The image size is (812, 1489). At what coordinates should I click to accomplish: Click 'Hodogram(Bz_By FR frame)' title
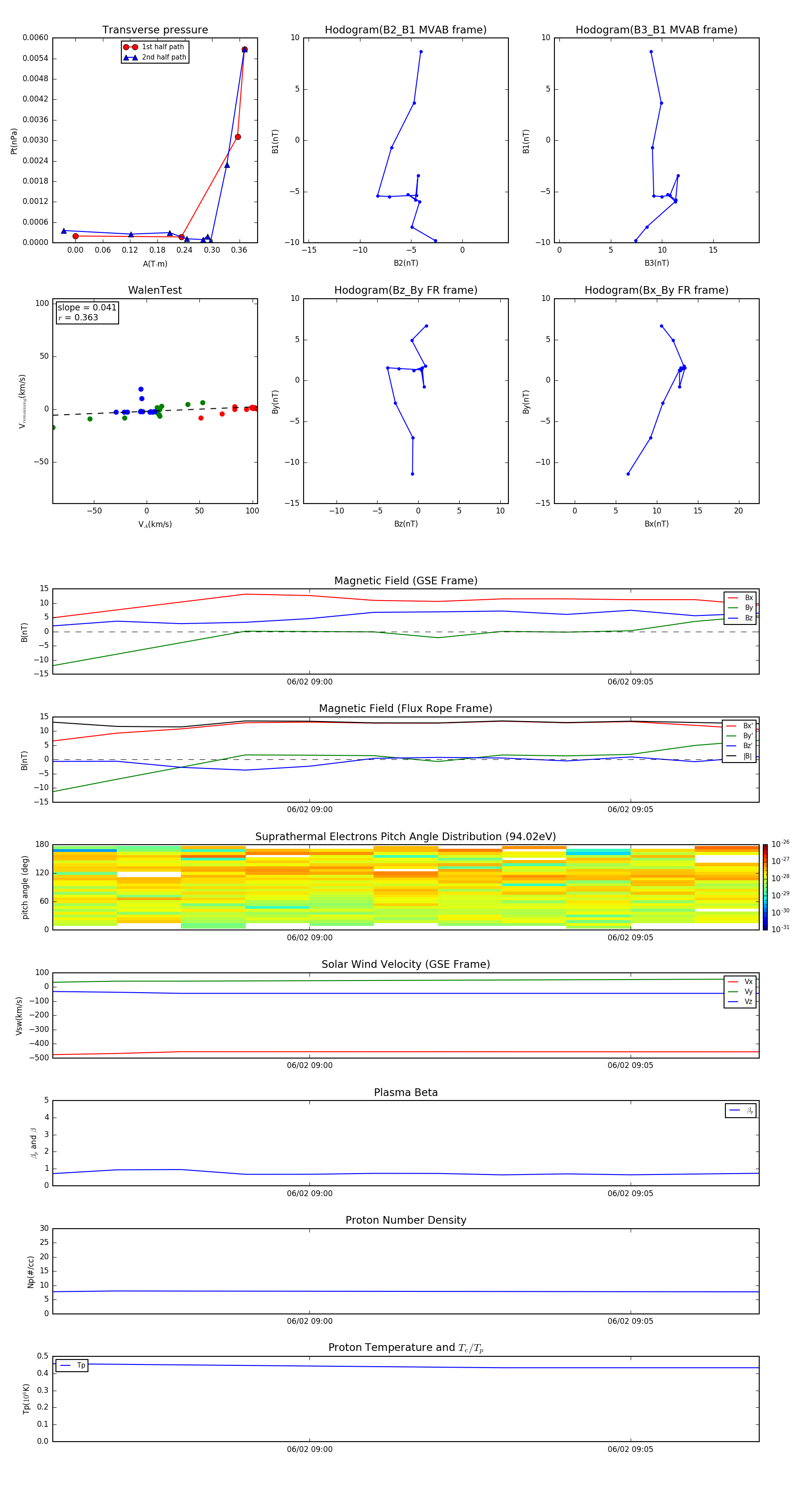click(x=406, y=290)
